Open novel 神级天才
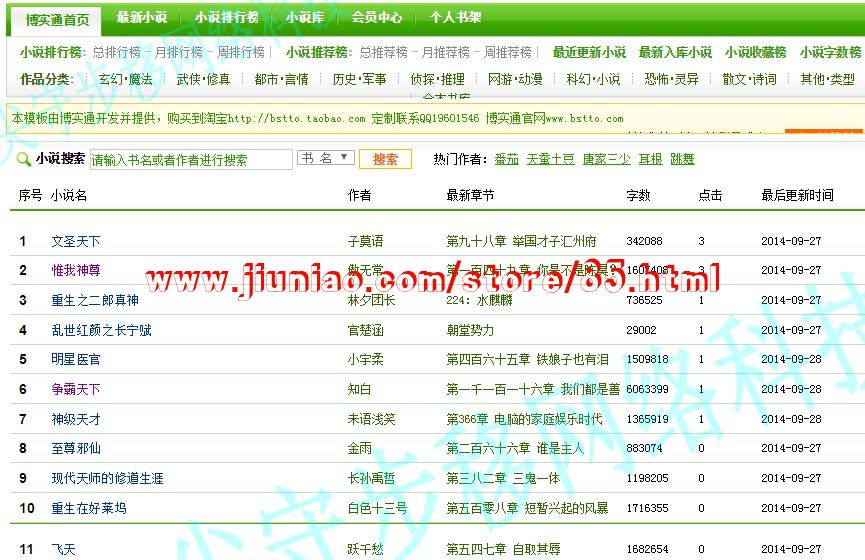 point(76,419)
